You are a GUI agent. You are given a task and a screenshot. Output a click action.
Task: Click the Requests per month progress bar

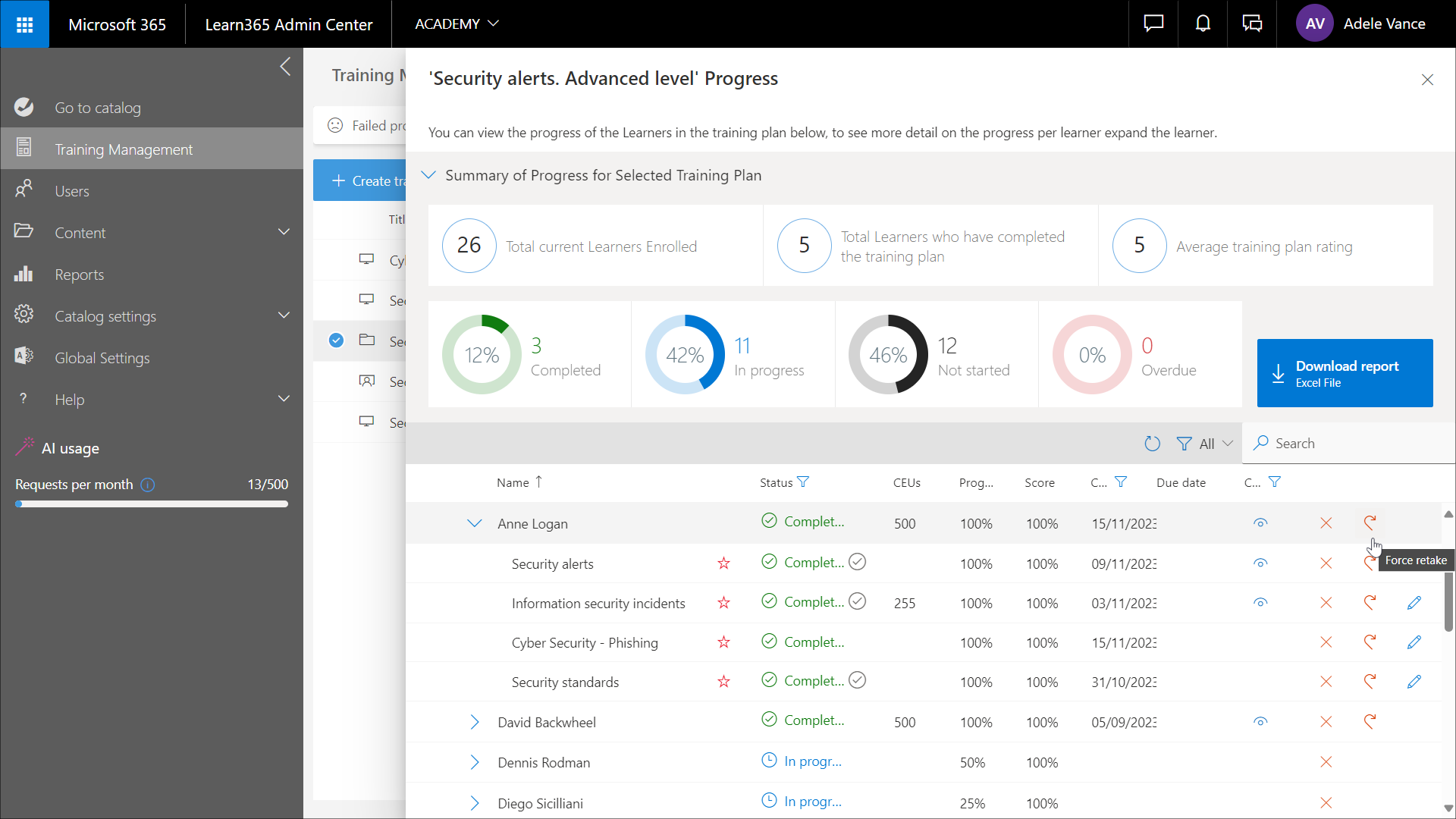[152, 504]
